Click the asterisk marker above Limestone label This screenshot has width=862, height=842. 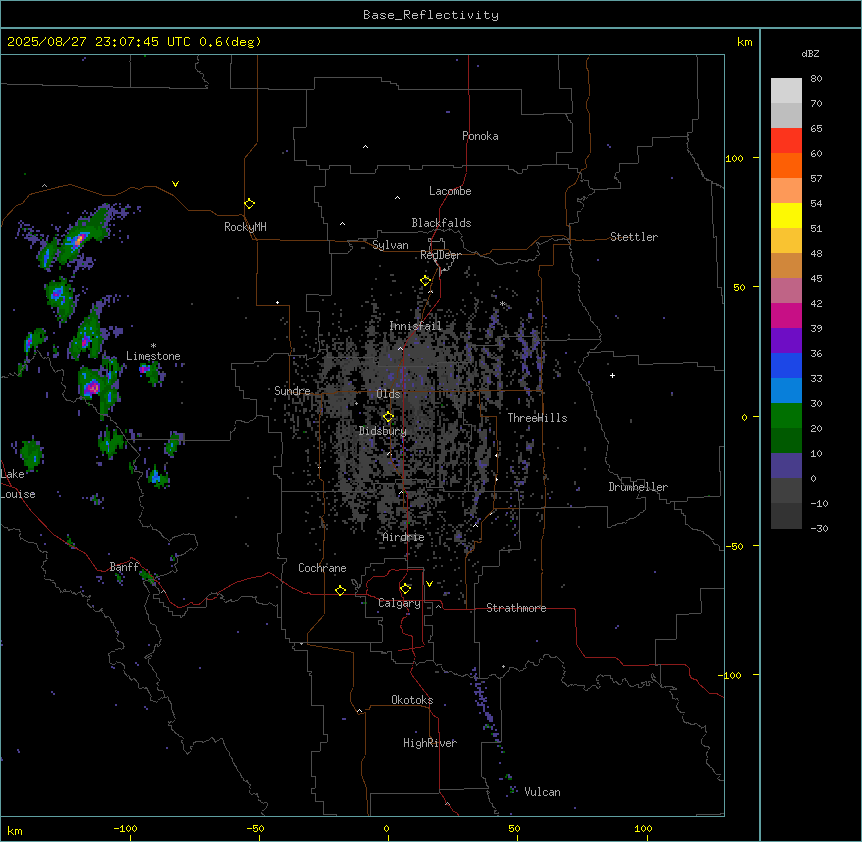153,346
